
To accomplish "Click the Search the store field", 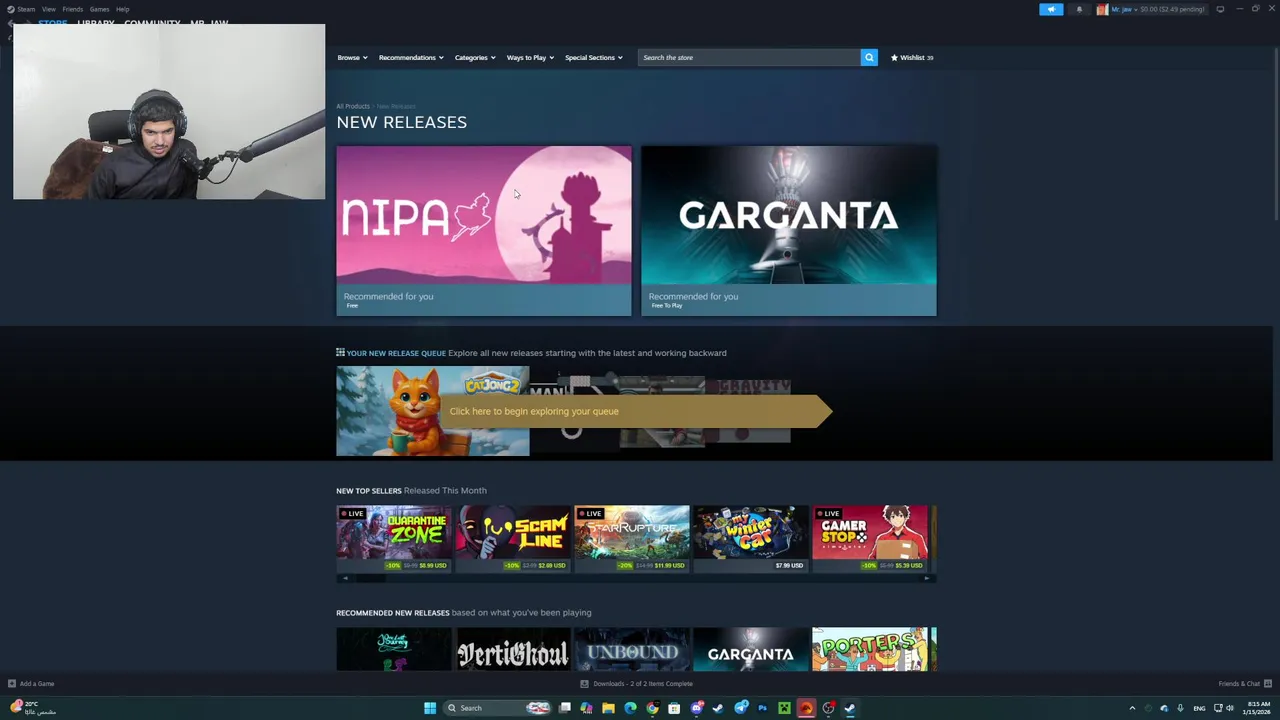I will [x=749, y=57].
